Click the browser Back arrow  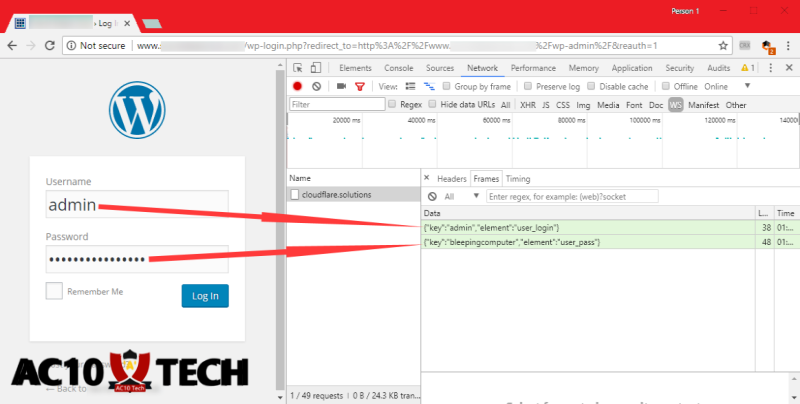(x=12, y=45)
